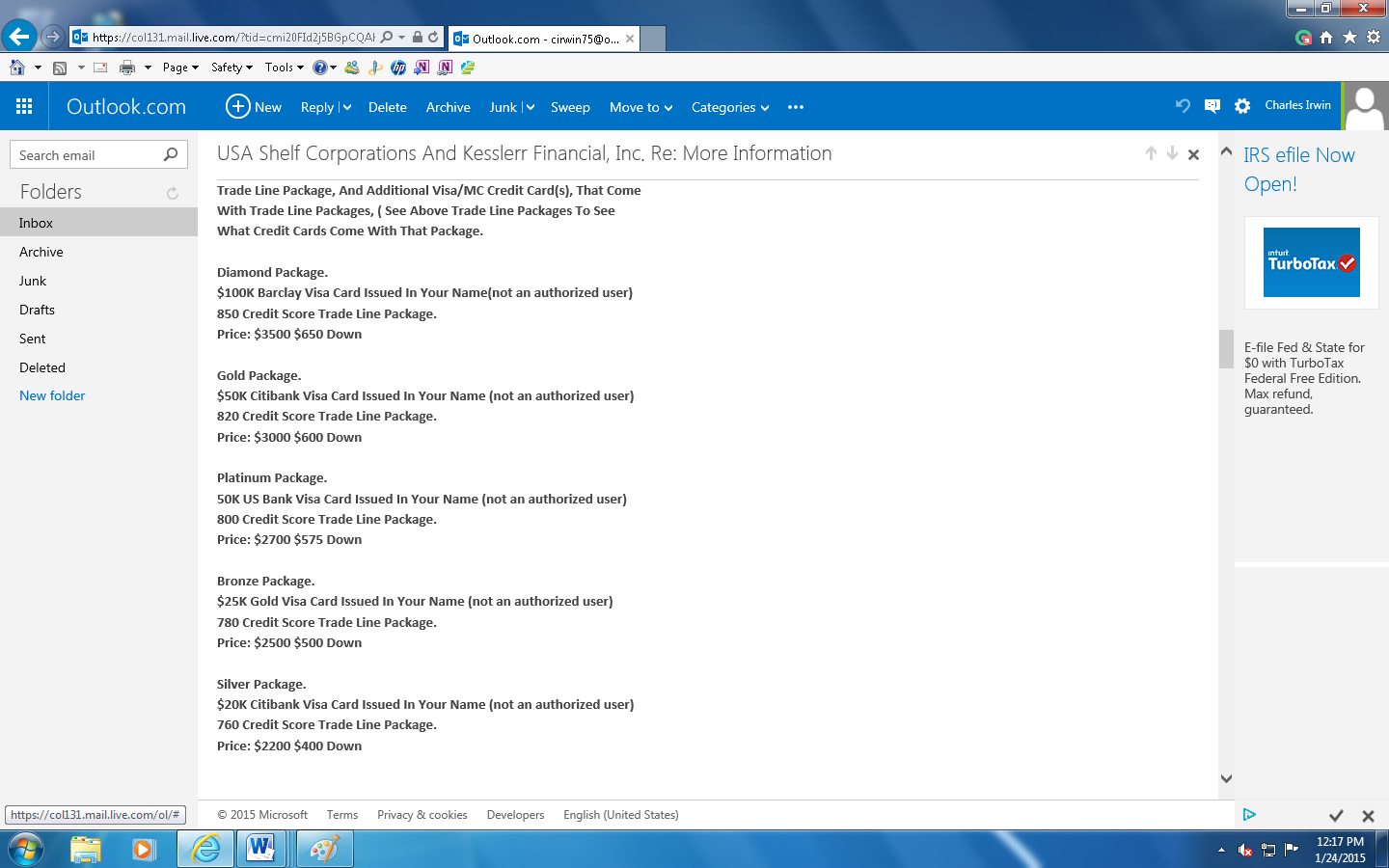Click the browser Back button
Viewport: 1389px width, 868px height.
pos(18,37)
